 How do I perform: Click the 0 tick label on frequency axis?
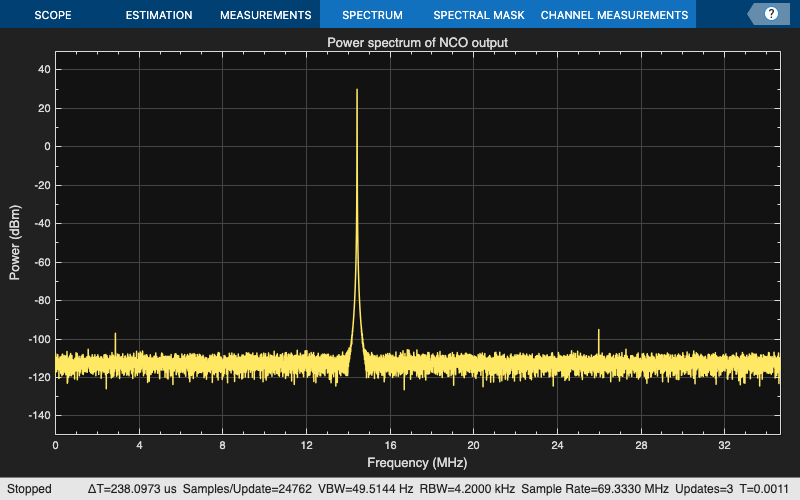coord(55,445)
